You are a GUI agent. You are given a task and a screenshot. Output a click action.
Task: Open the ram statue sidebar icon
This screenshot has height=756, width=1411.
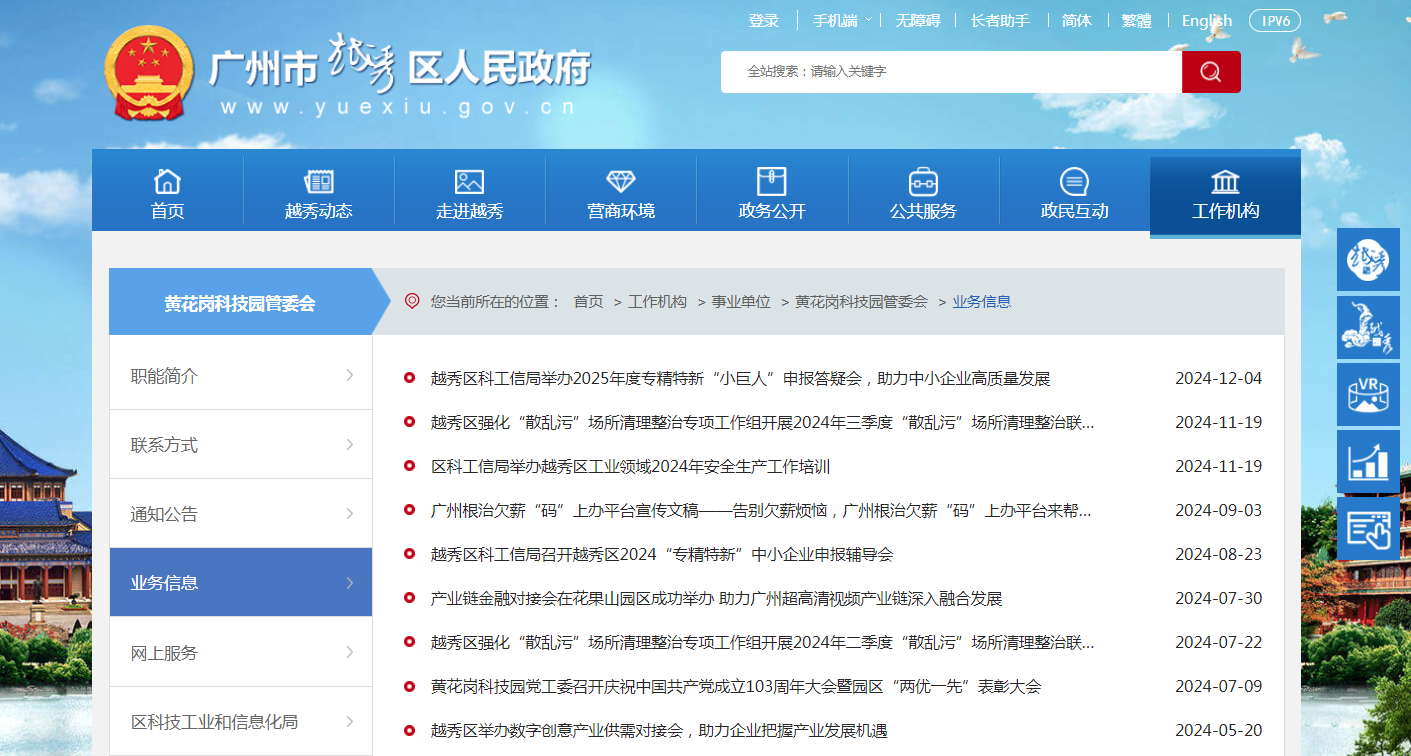[1368, 327]
